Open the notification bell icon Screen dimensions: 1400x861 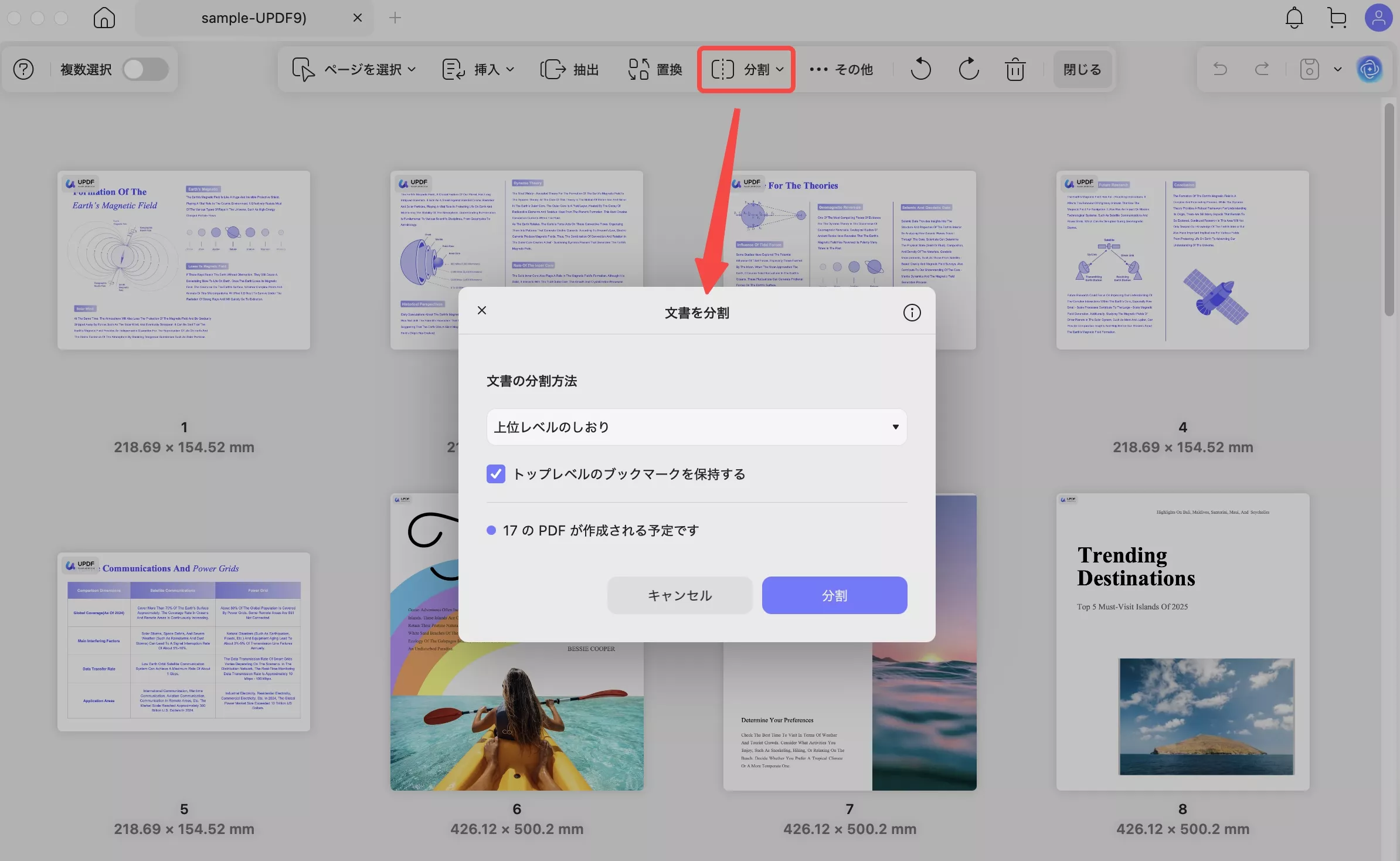1293,18
